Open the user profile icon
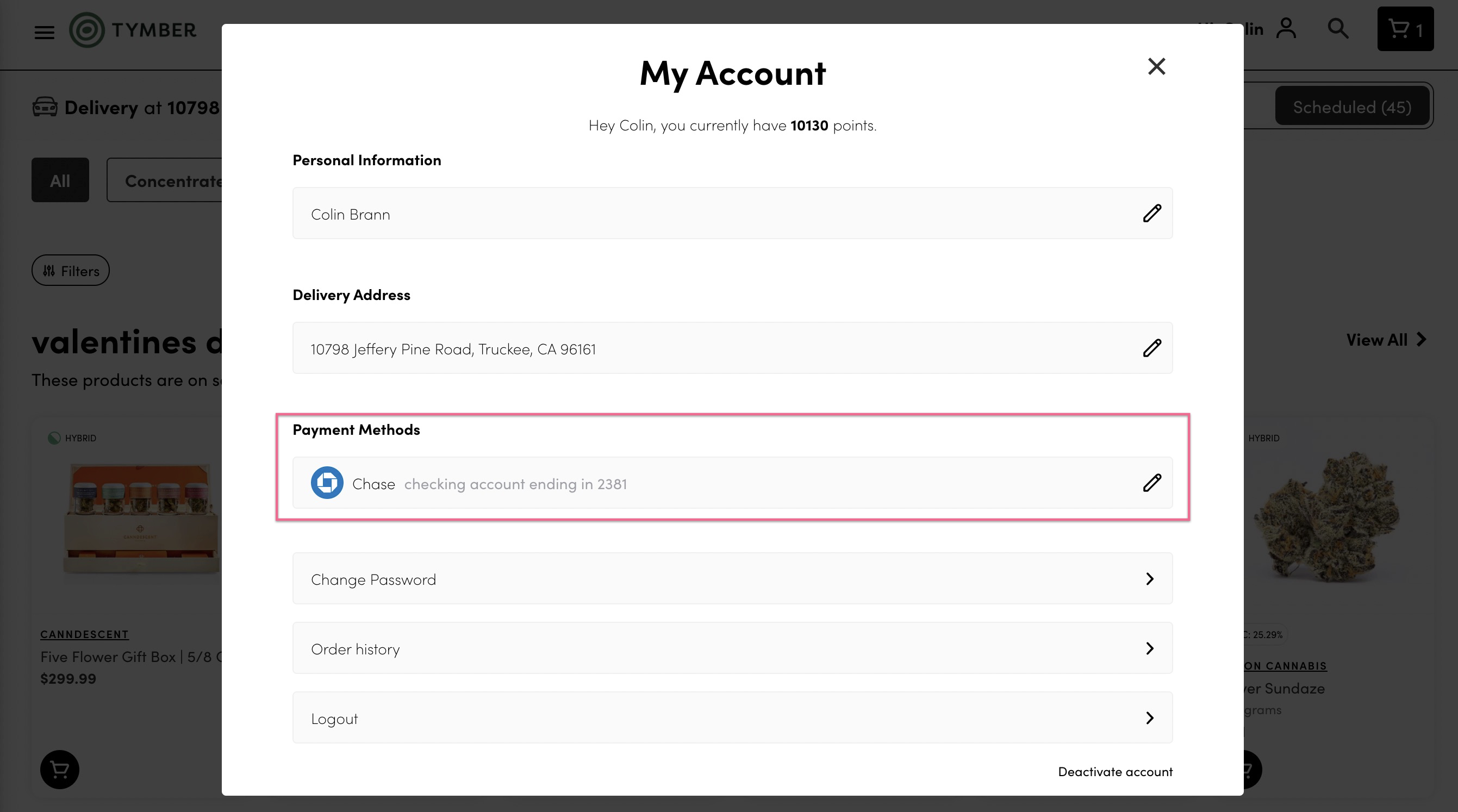The image size is (1458, 812). point(1286,28)
